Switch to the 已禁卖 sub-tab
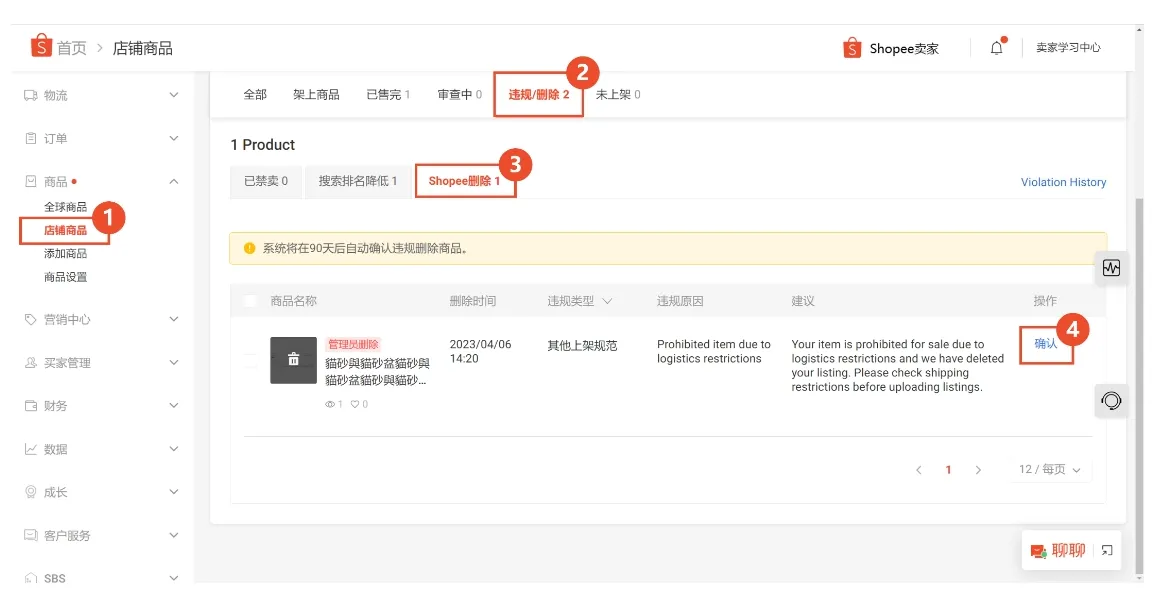 (x=265, y=181)
